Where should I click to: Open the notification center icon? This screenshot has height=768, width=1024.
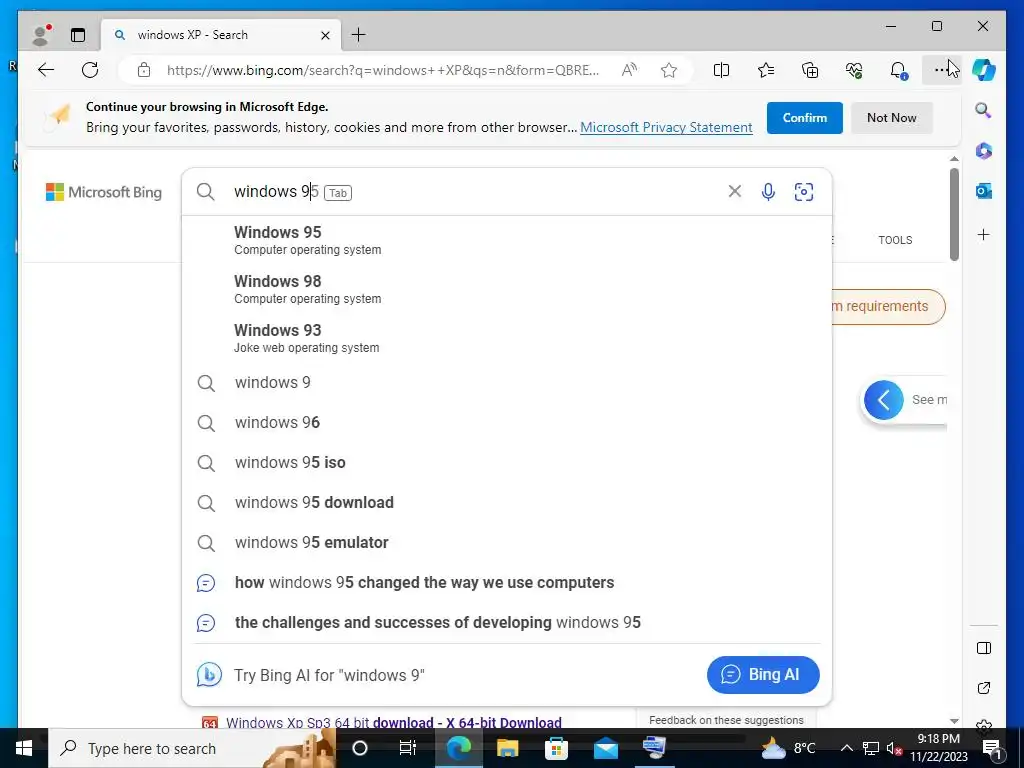(x=993, y=748)
